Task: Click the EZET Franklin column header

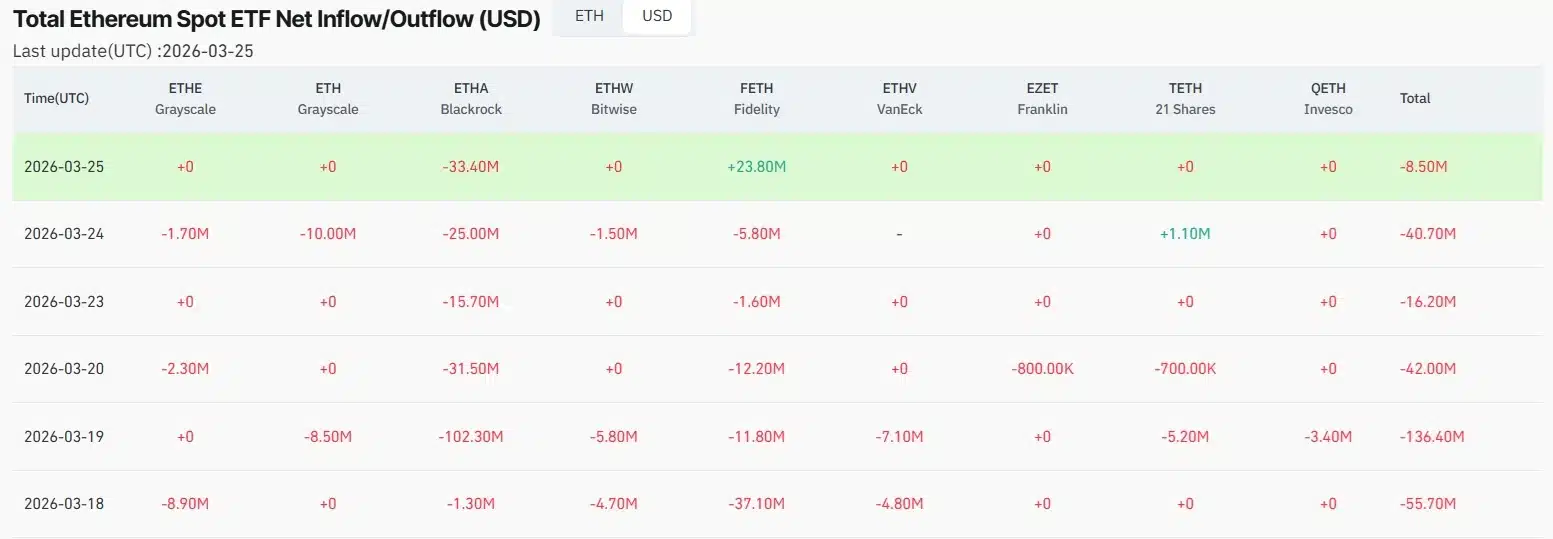Action: [x=1042, y=98]
